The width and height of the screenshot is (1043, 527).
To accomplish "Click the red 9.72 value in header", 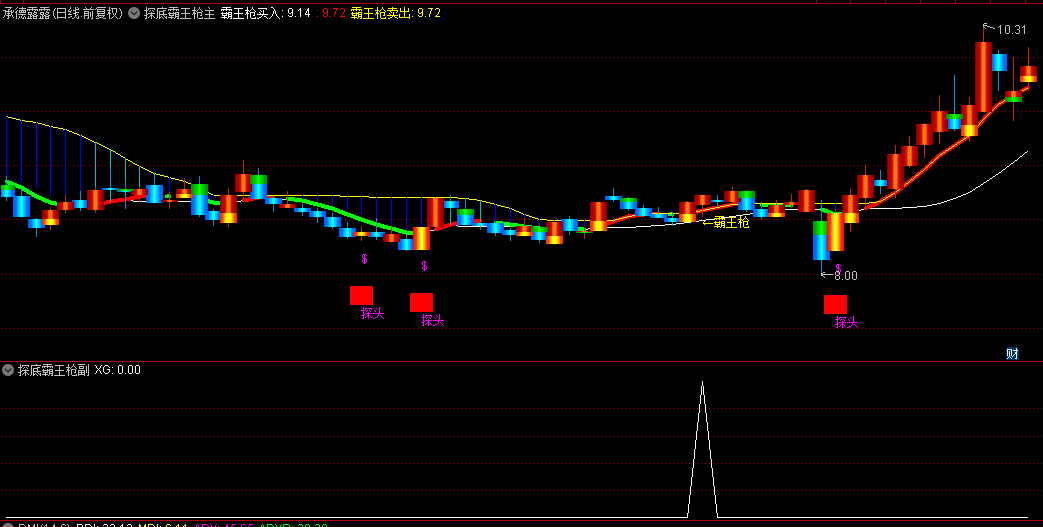I will click(332, 13).
